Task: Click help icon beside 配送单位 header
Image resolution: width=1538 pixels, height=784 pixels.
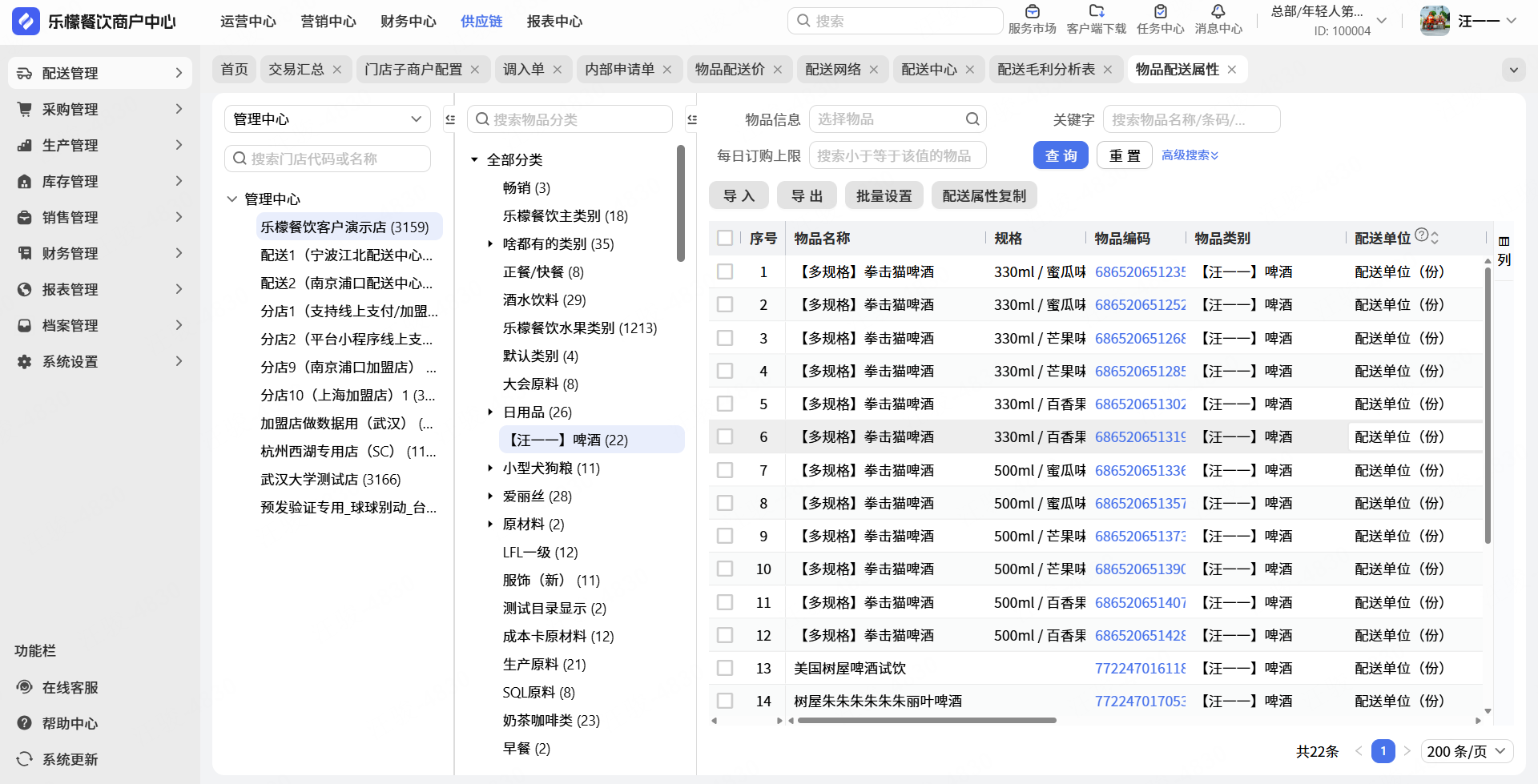Action: (1421, 235)
